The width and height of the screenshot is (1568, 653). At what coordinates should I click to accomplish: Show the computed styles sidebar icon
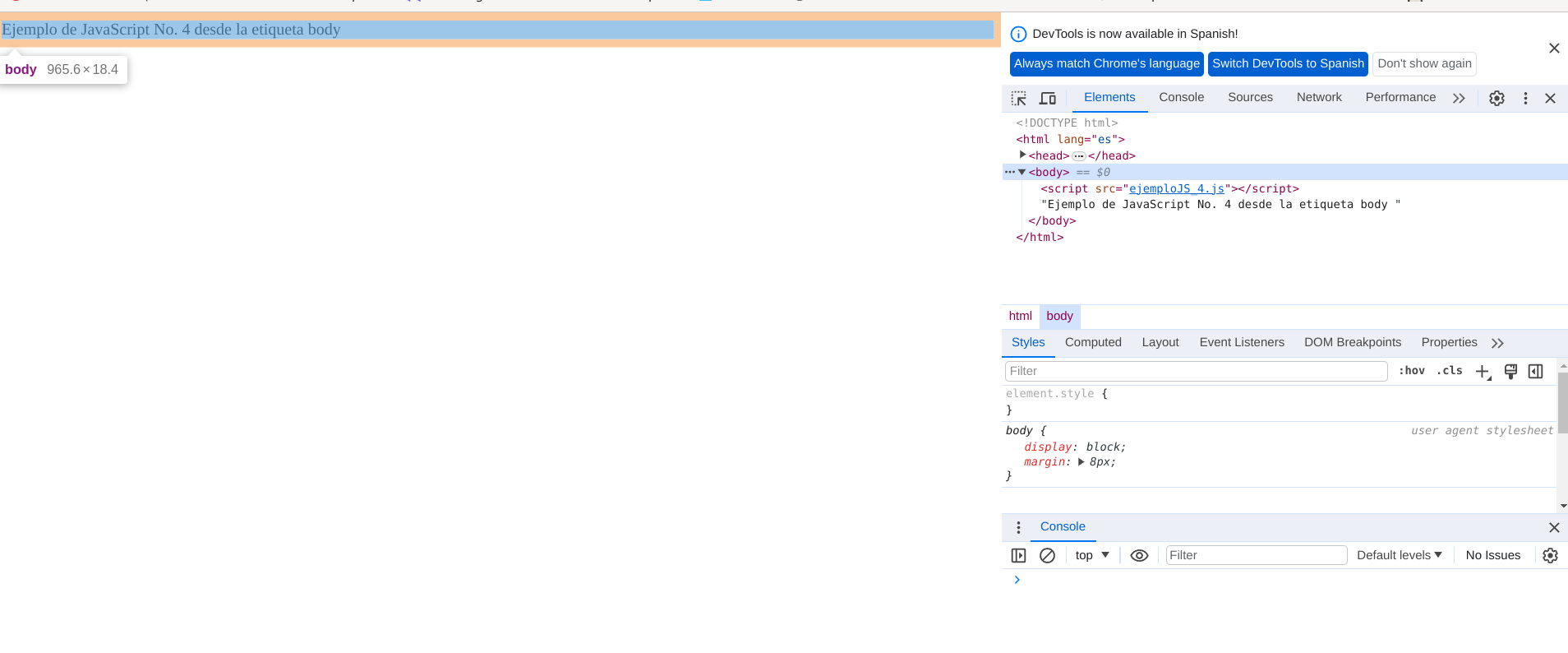(x=1535, y=372)
